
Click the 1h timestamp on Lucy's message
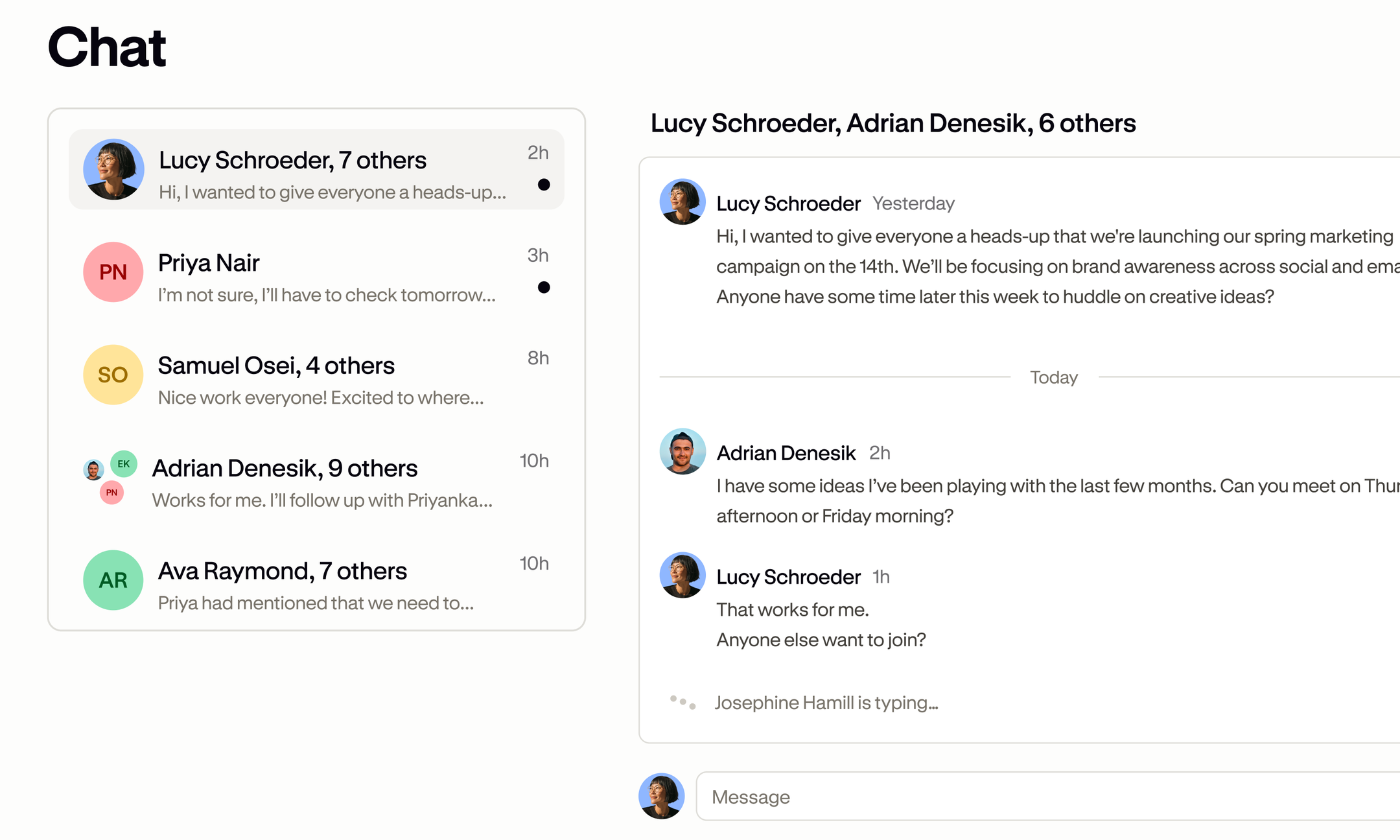pyautogui.click(x=881, y=577)
